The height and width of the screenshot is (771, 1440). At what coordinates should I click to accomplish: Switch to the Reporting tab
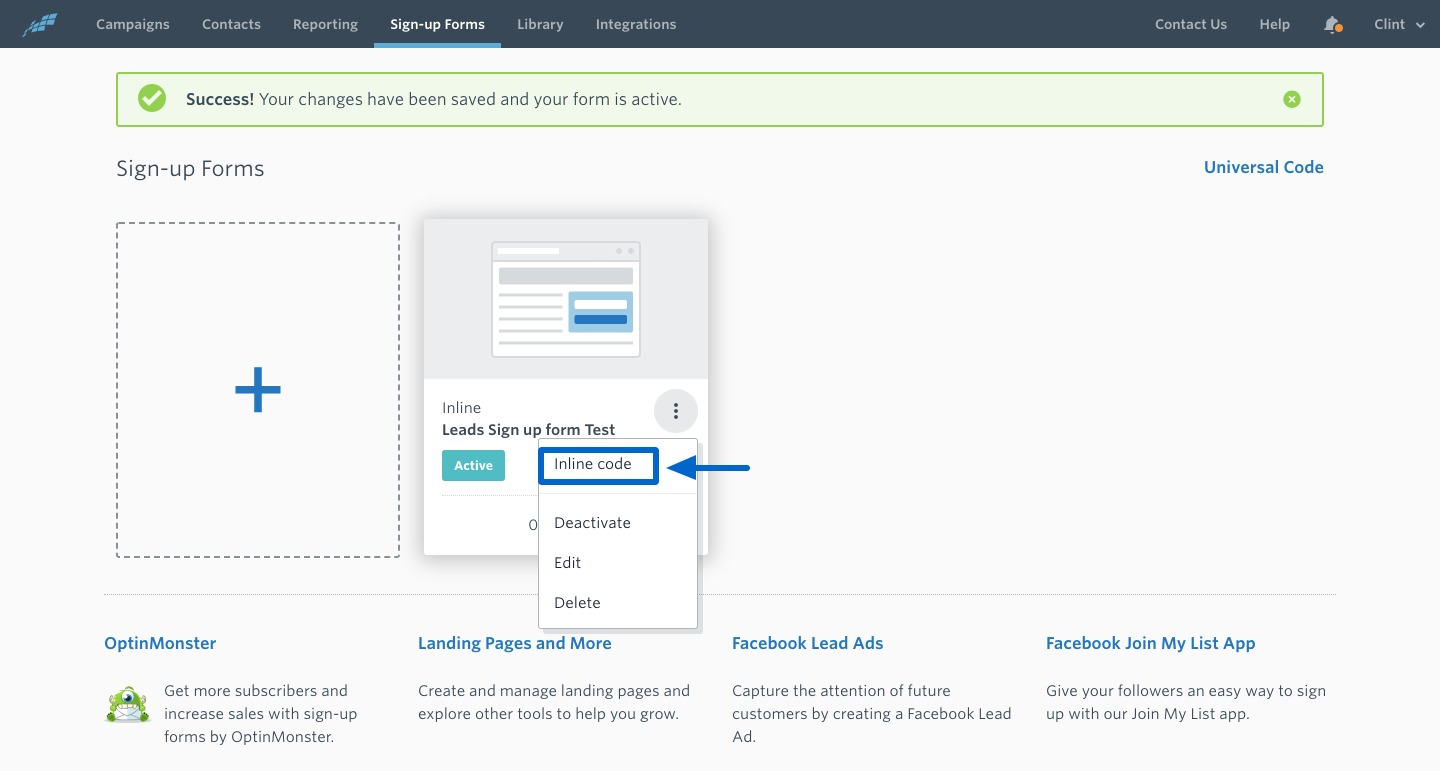pos(325,24)
